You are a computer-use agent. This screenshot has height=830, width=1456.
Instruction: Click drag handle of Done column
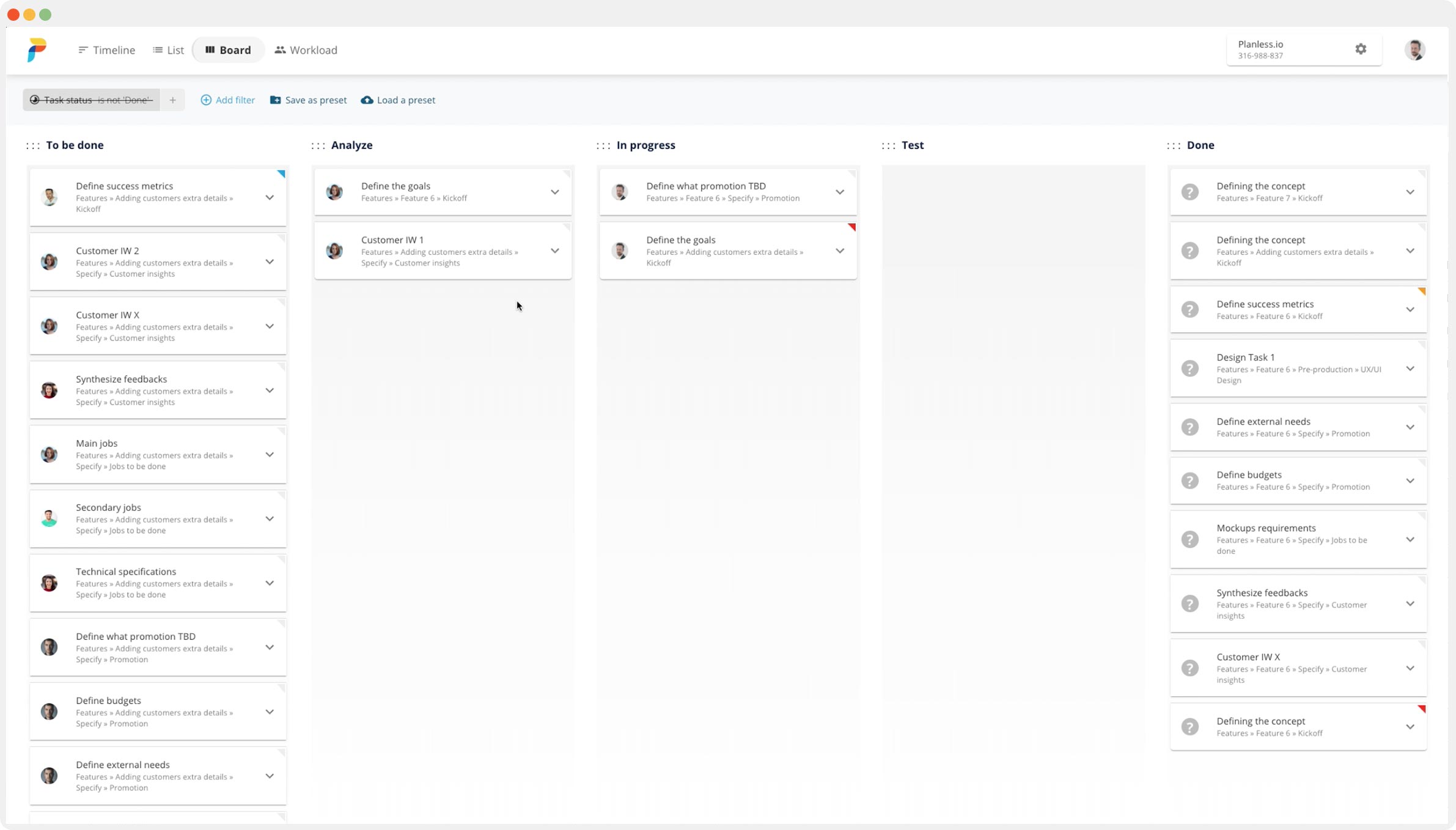point(1174,145)
